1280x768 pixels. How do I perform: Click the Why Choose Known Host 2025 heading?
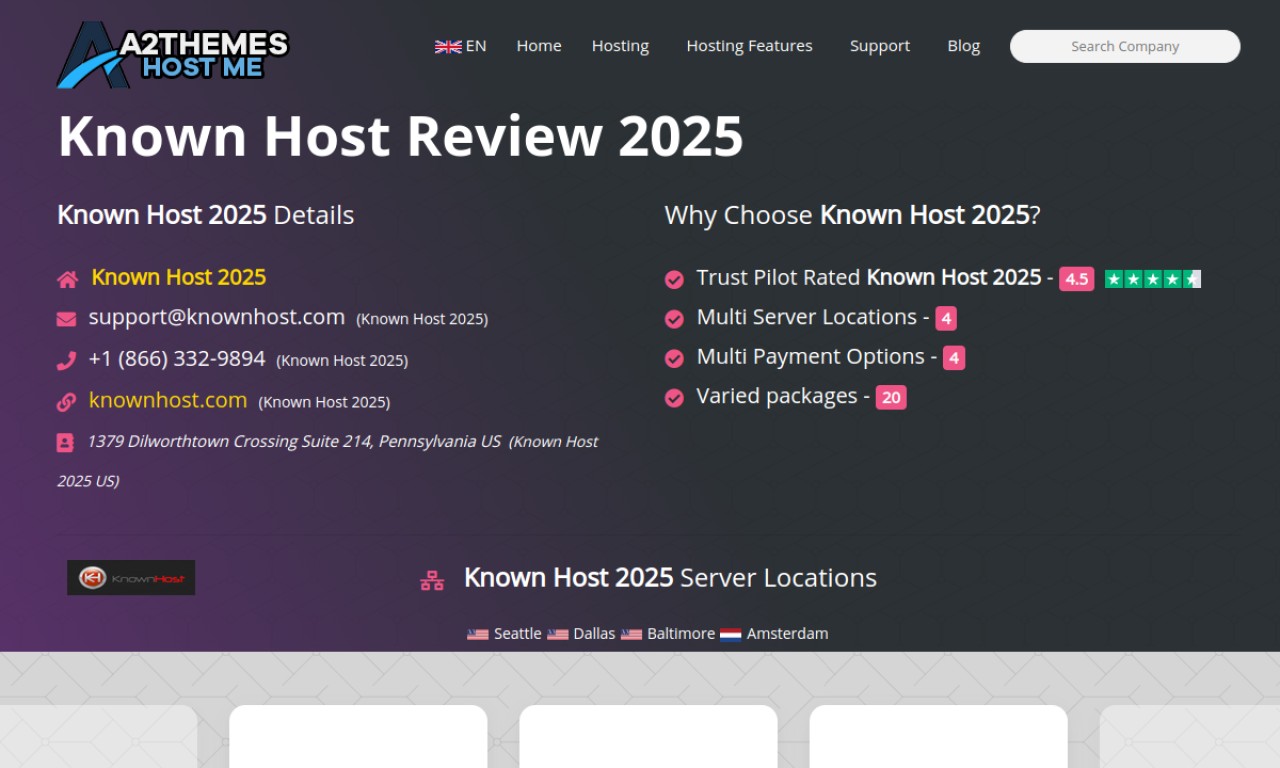(853, 215)
